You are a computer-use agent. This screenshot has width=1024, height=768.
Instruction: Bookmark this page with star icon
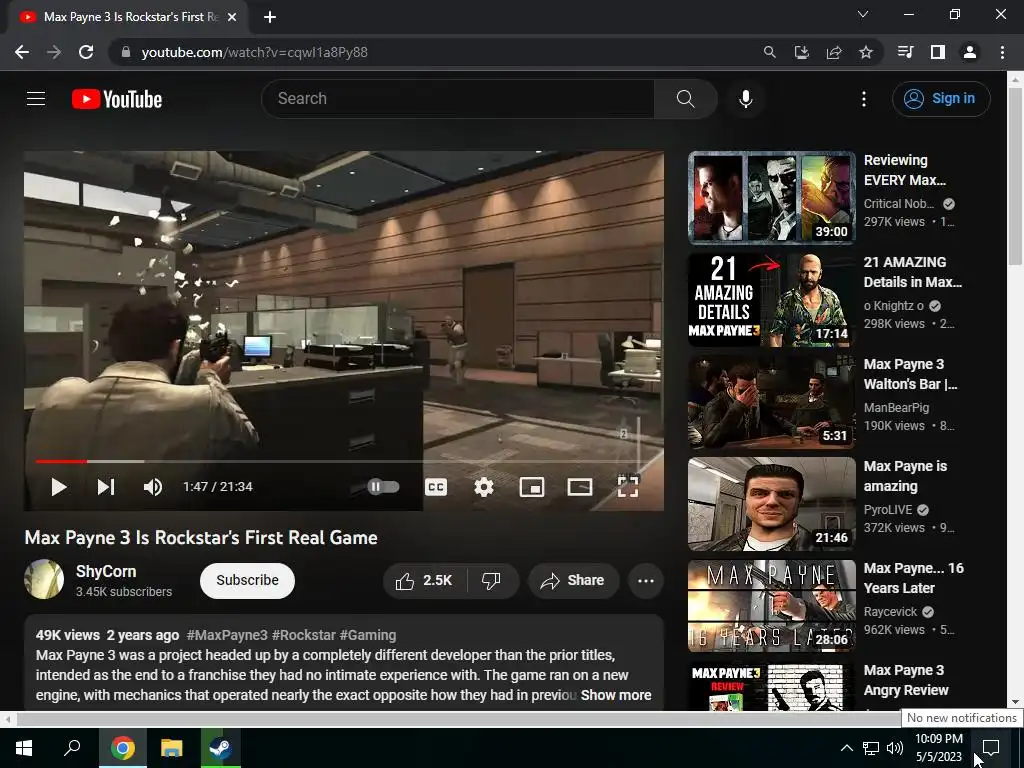[x=865, y=52]
